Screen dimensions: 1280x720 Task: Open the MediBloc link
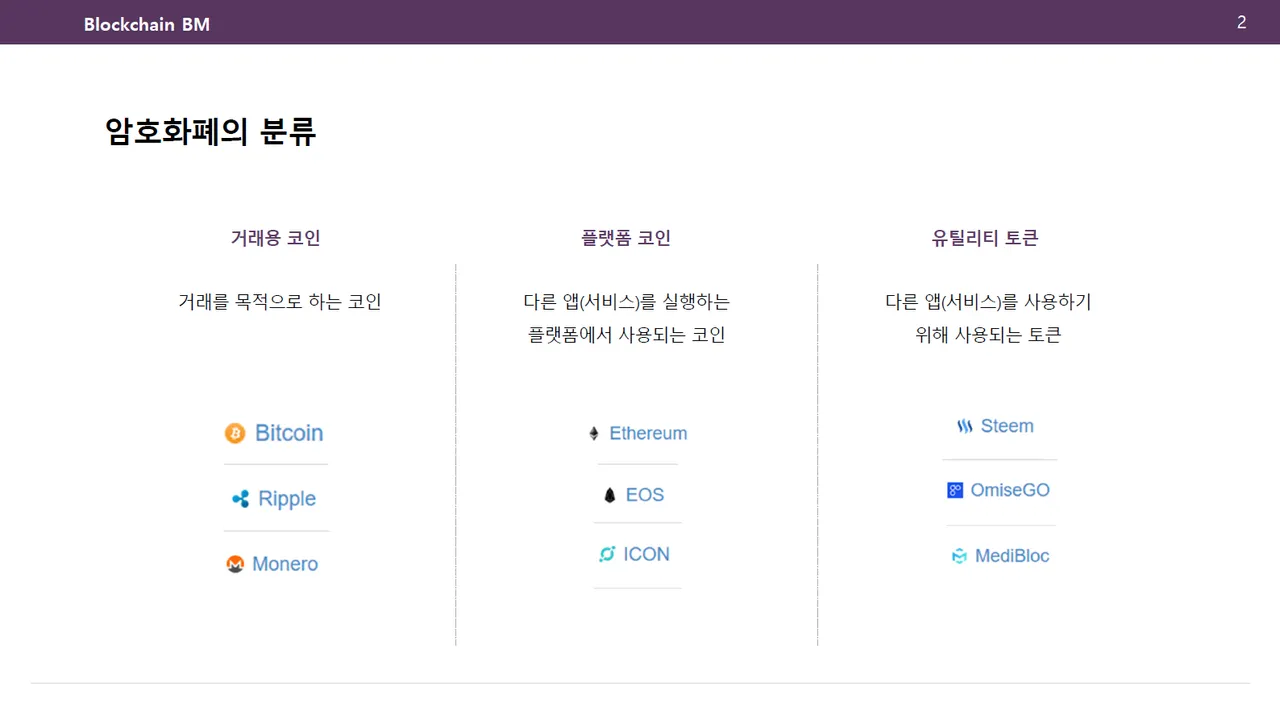pyautogui.click(x=1012, y=556)
